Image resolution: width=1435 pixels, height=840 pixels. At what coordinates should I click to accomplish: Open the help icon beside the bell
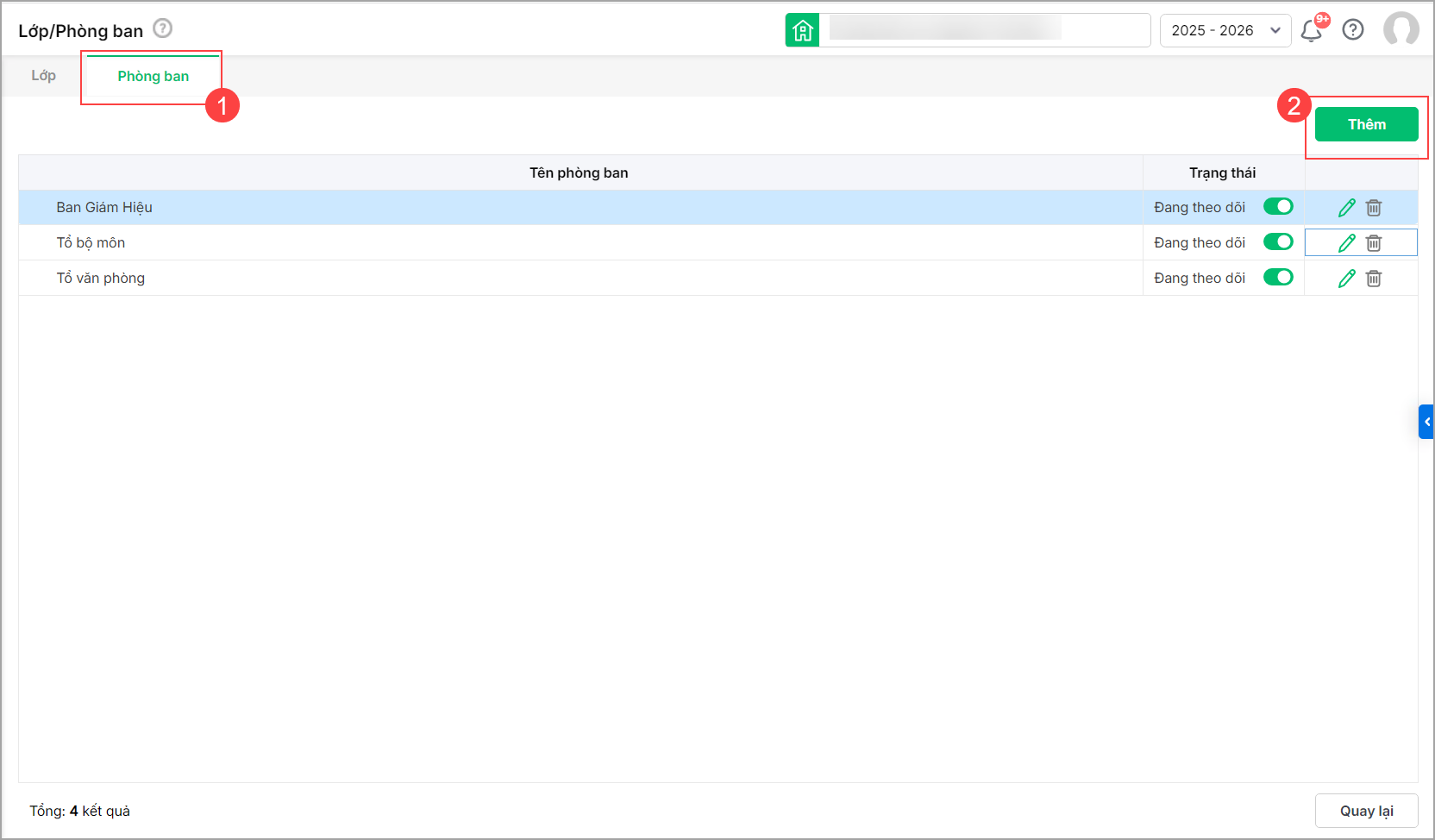point(1353,30)
